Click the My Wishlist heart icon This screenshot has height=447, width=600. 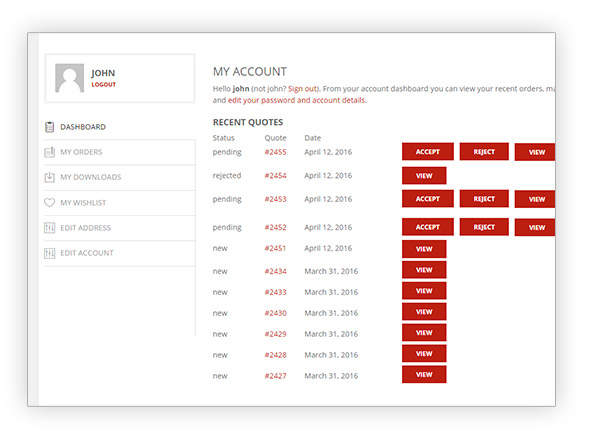(x=49, y=202)
